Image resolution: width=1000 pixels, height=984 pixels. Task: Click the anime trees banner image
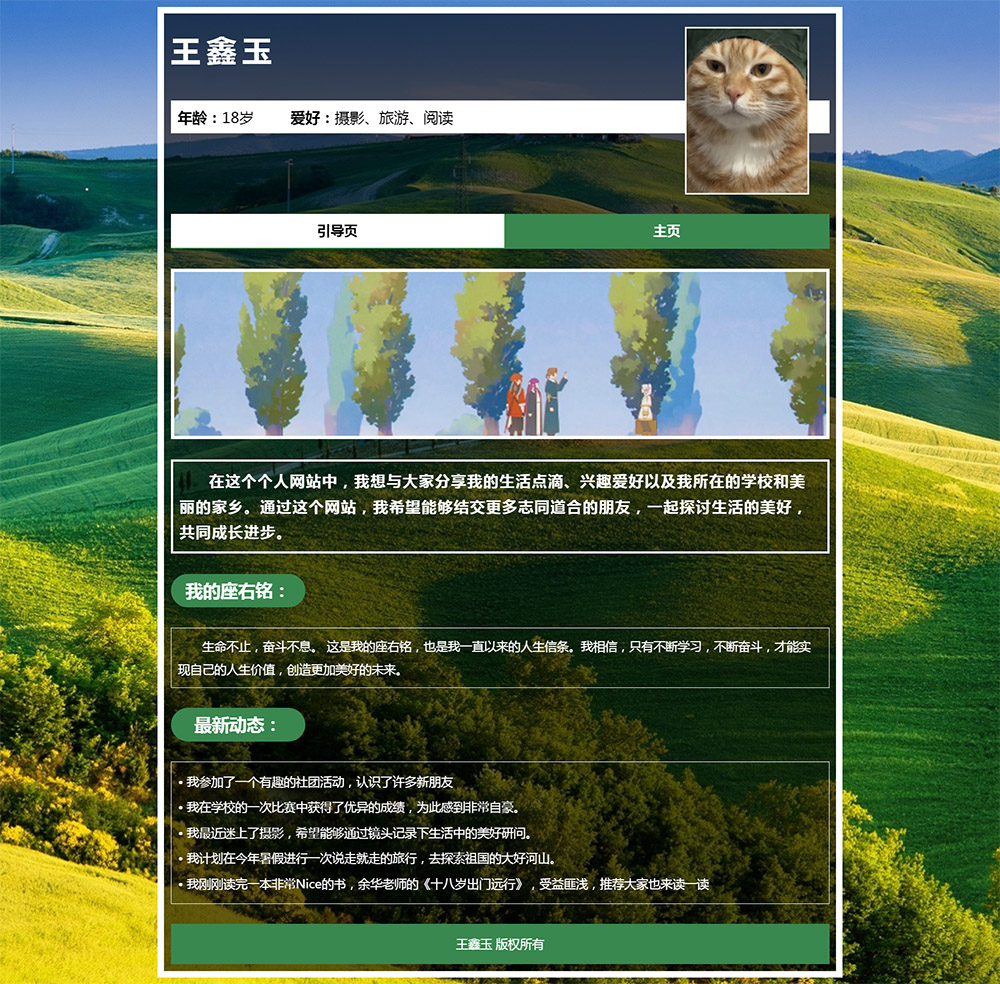pyautogui.click(x=500, y=354)
